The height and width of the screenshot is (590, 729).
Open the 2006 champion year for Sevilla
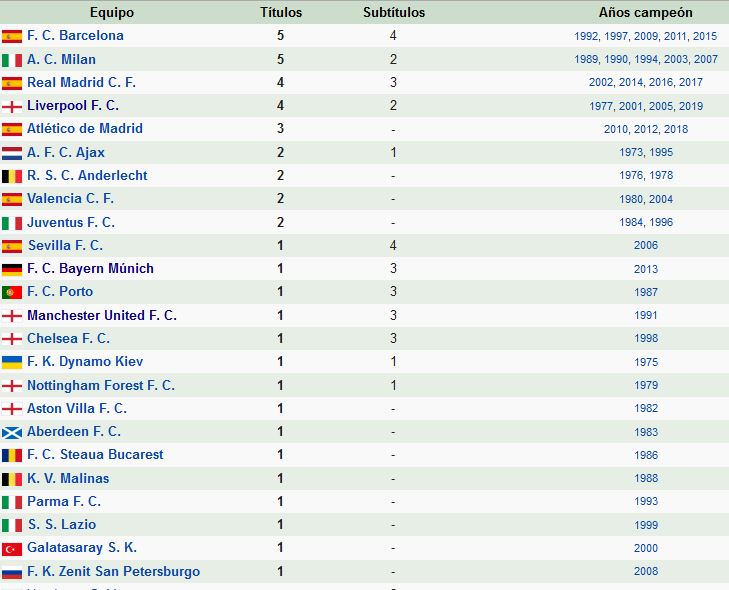(646, 245)
